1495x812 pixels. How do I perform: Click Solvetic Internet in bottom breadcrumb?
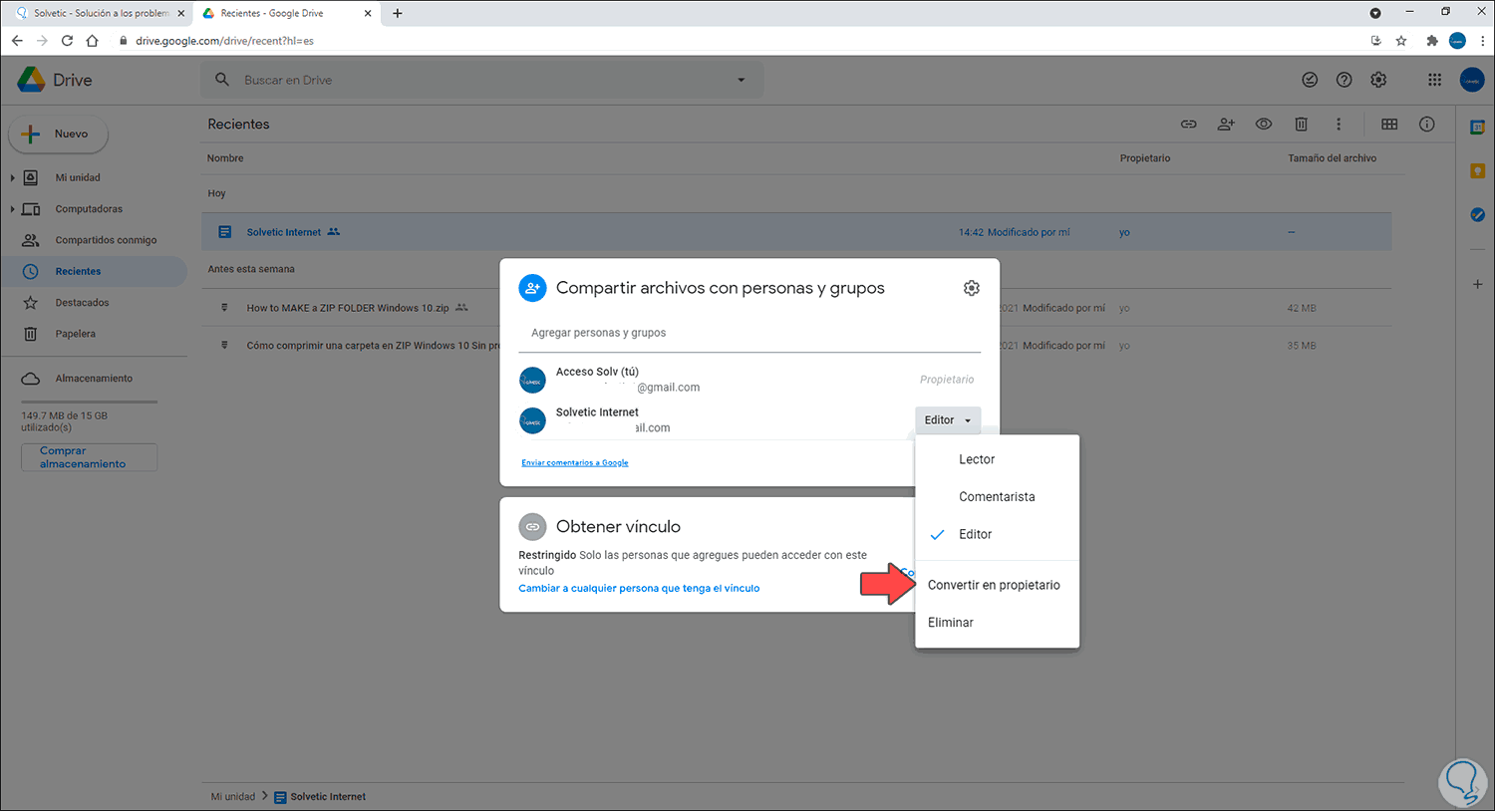pos(328,797)
